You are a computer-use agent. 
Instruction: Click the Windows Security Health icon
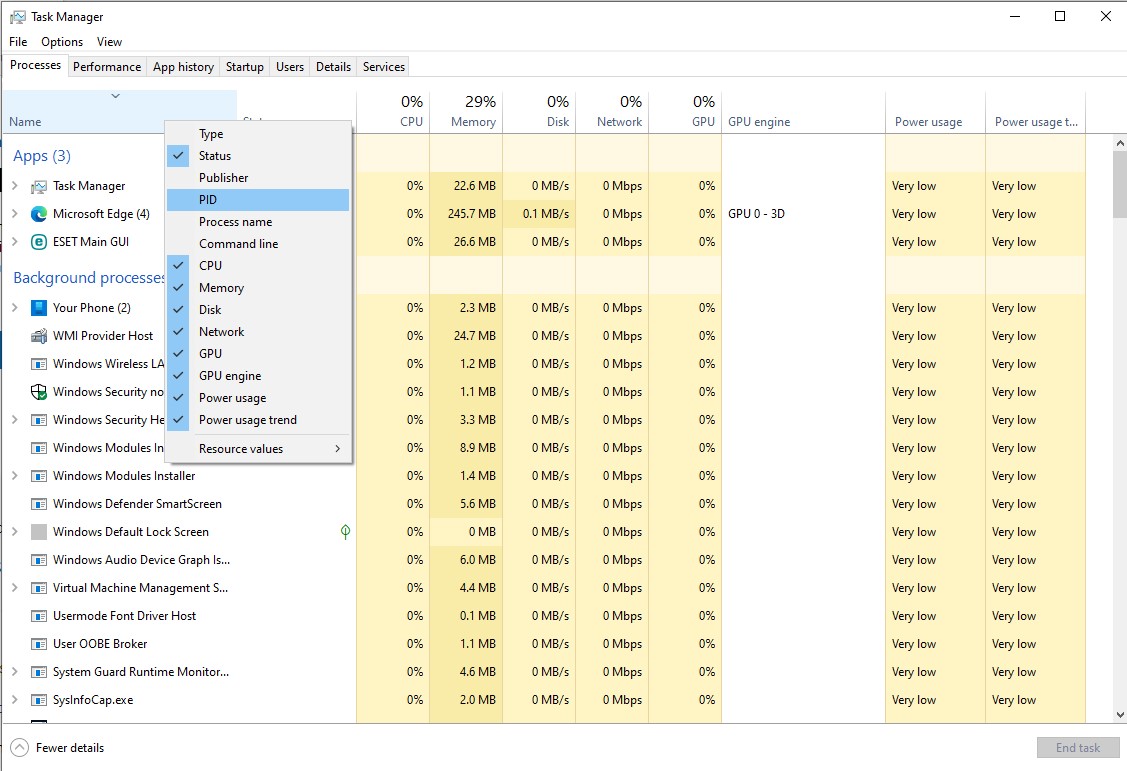pos(39,420)
